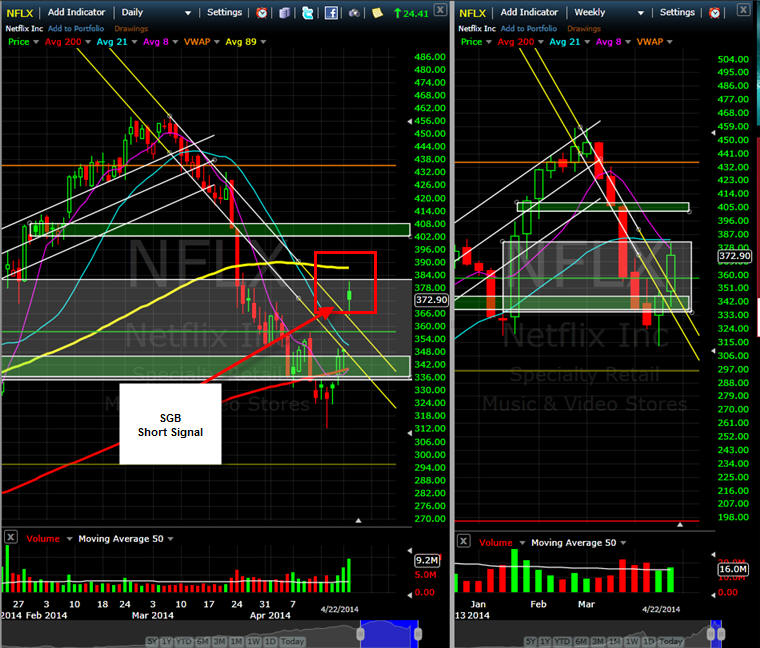Click NFLX ticker symbol on Weekly chart
Screen dimensions: 760x648
click(x=473, y=13)
